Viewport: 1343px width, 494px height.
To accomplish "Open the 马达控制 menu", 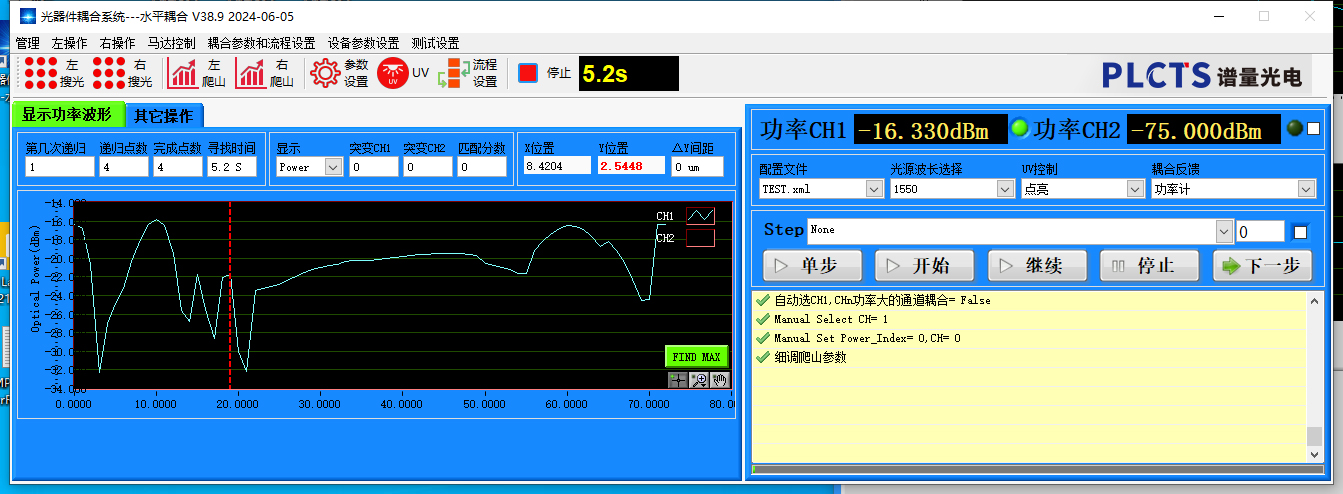I will [171, 43].
